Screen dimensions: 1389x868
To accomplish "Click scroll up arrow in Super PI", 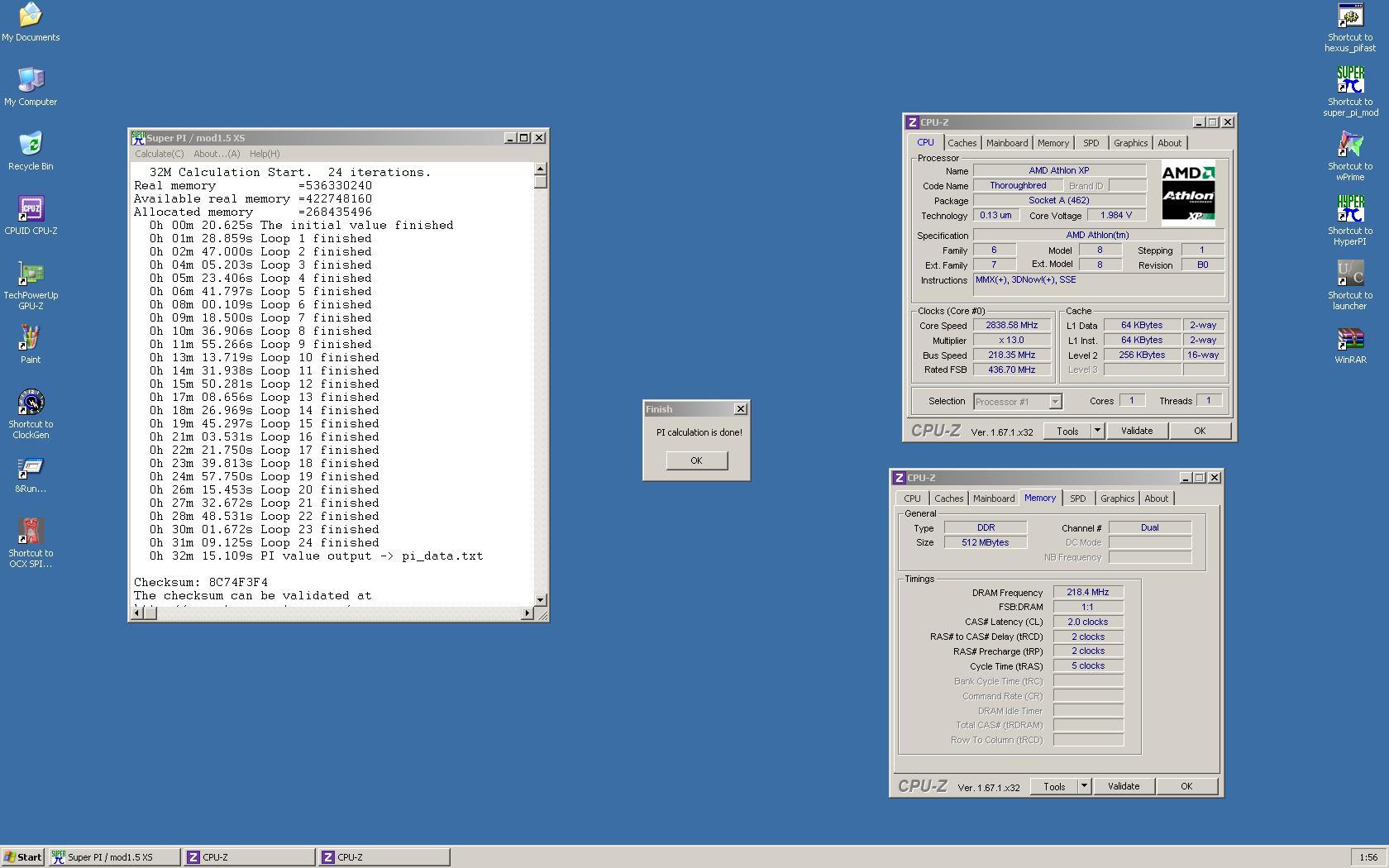I will coord(541,169).
